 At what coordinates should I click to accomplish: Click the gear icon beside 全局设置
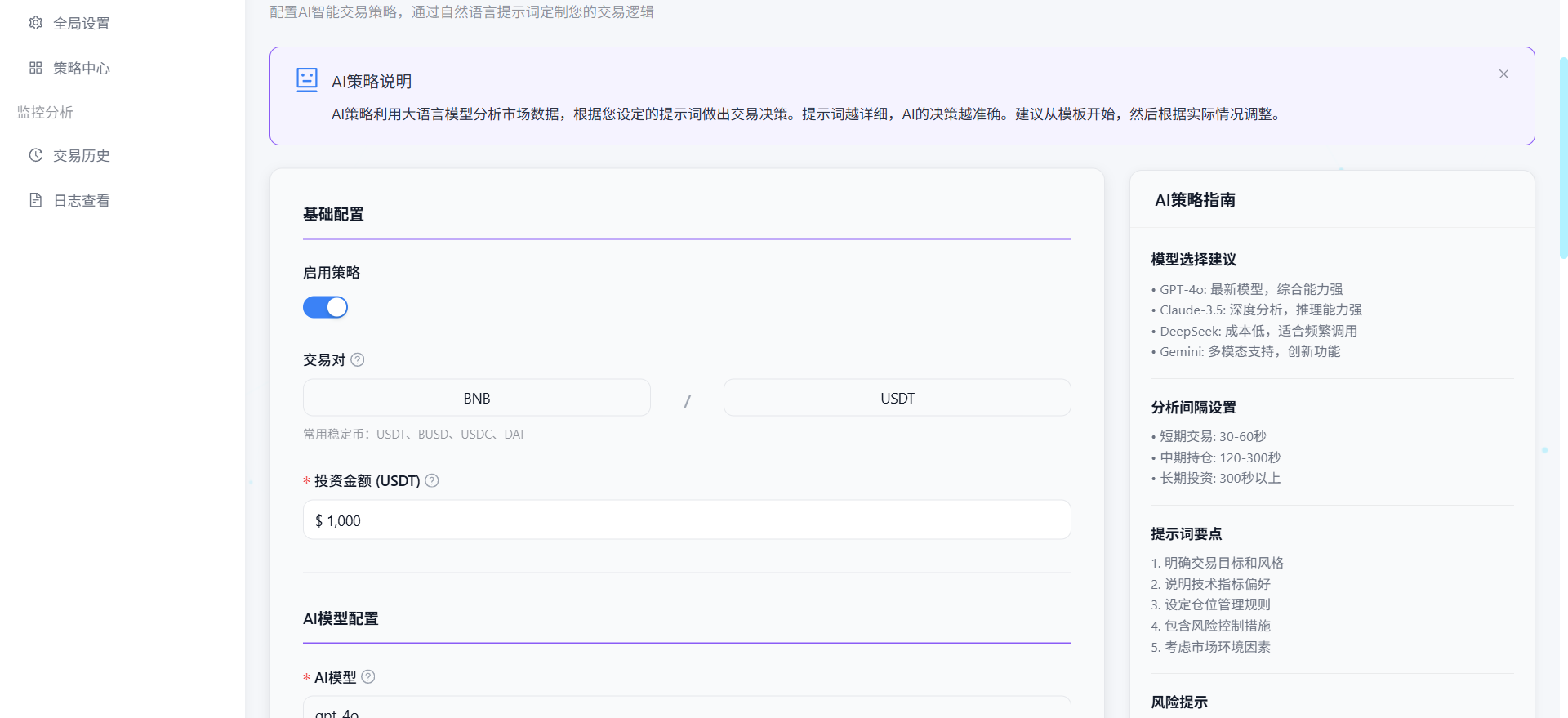pos(36,23)
